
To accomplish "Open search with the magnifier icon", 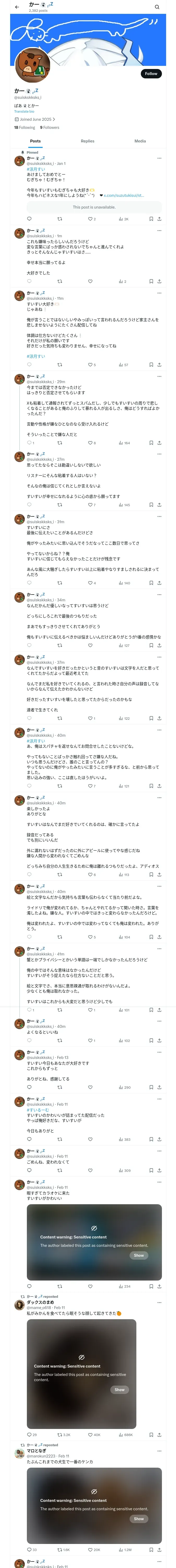I will coord(157,7).
